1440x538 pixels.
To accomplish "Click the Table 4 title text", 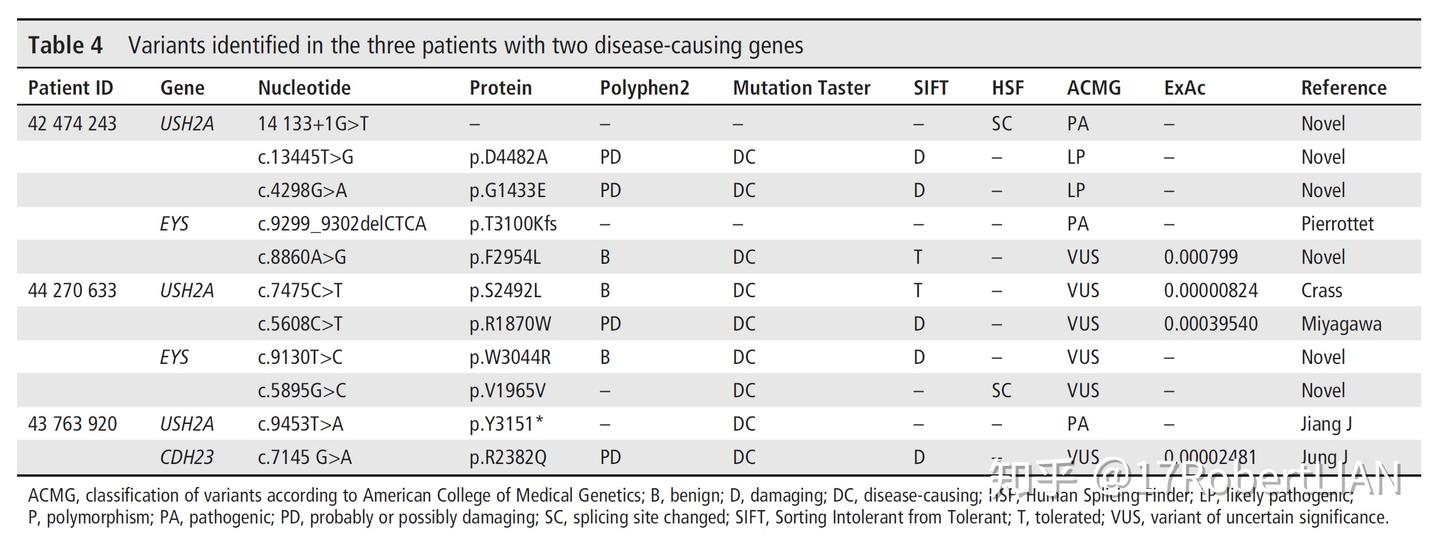I will [x=415, y=45].
